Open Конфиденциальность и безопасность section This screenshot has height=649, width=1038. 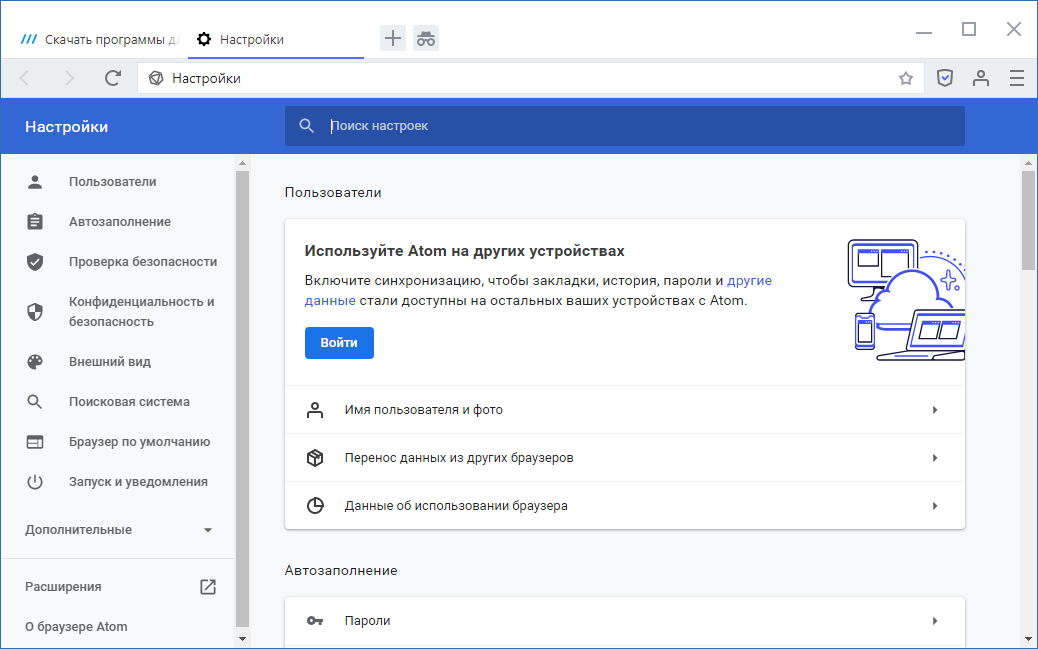[142, 311]
